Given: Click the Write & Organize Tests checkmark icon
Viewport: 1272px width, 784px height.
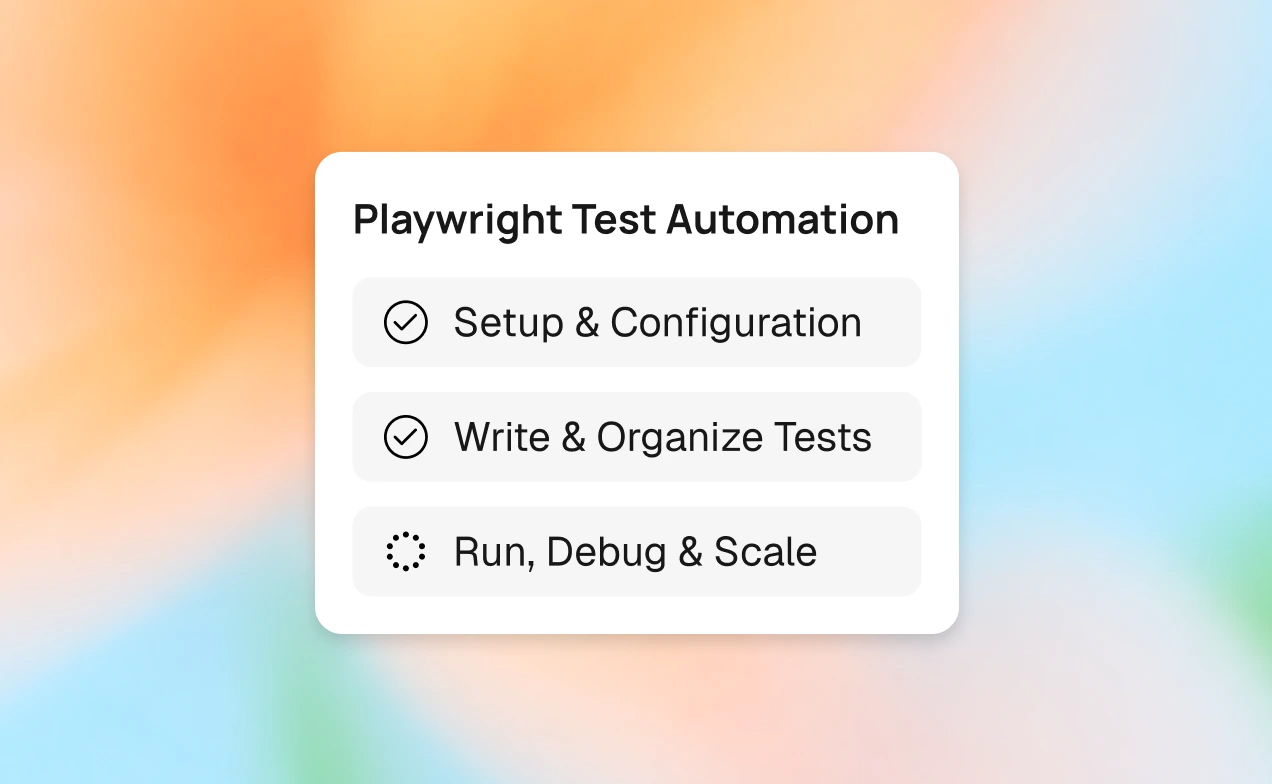Looking at the screenshot, I should click(406, 437).
